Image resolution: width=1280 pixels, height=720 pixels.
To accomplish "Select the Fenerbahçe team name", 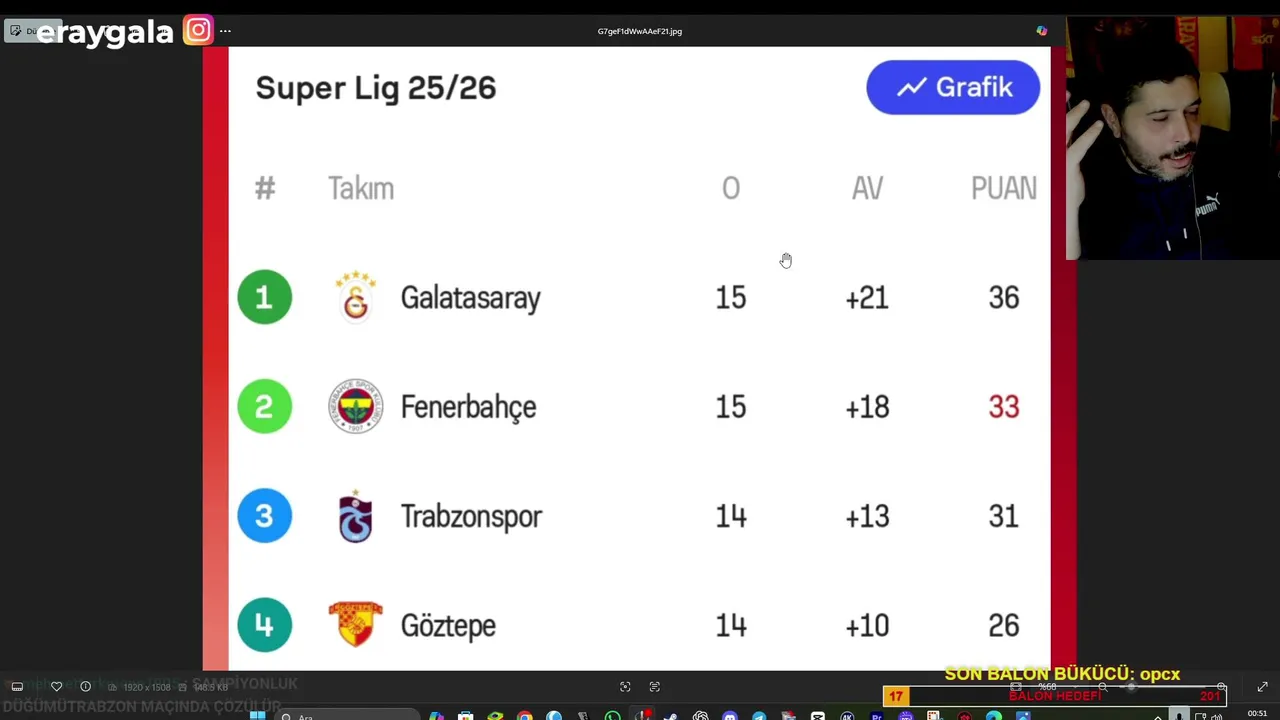I will point(468,407).
